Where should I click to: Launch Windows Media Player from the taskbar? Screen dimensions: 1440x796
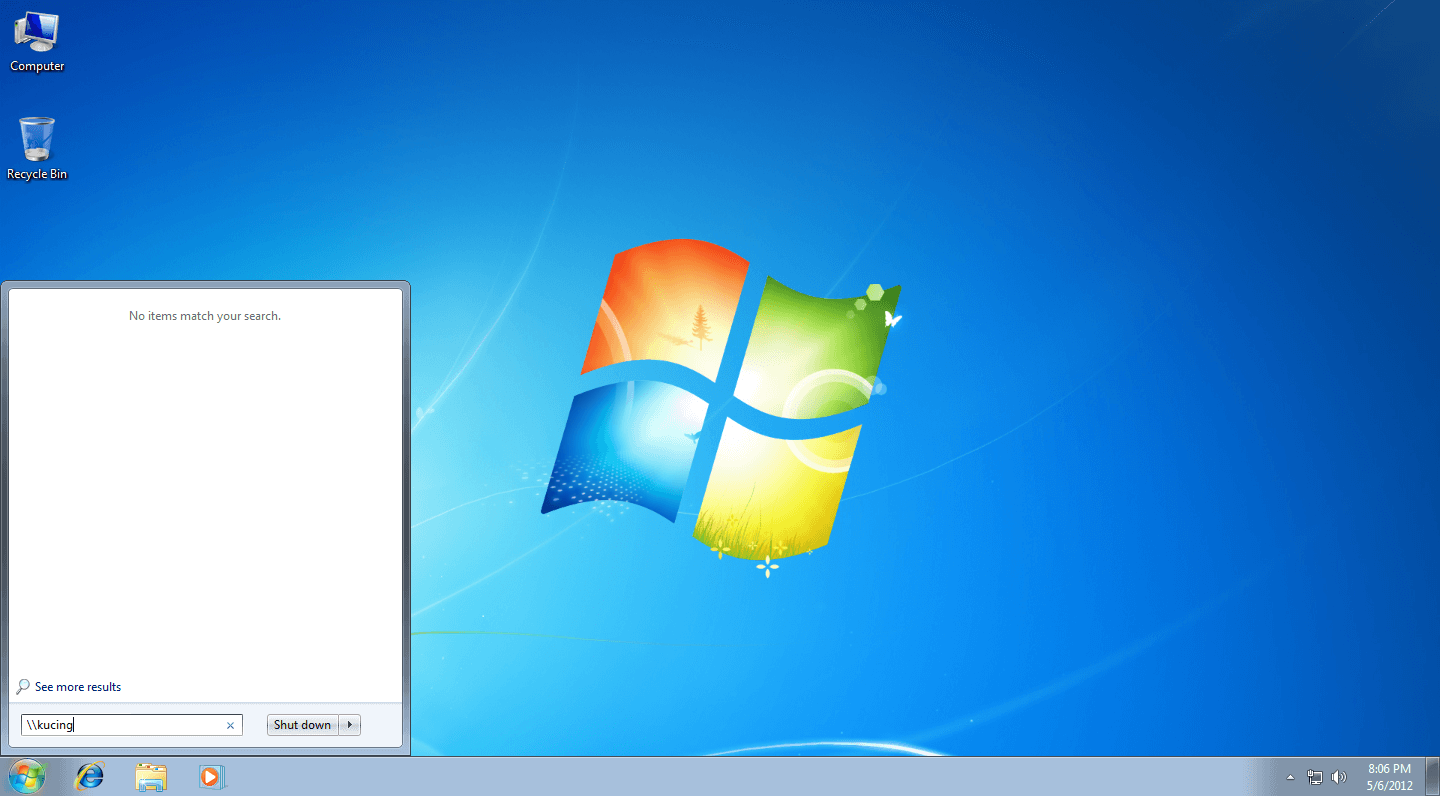click(212, 776)
